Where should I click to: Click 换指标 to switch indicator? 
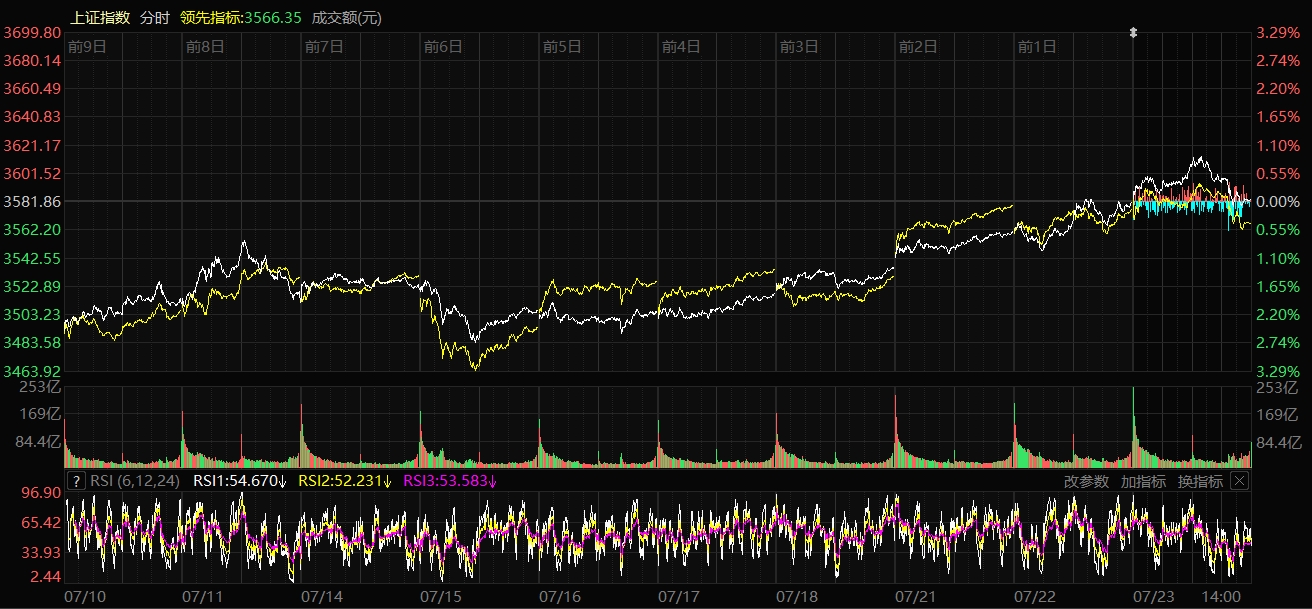[x=1200, y=481]
